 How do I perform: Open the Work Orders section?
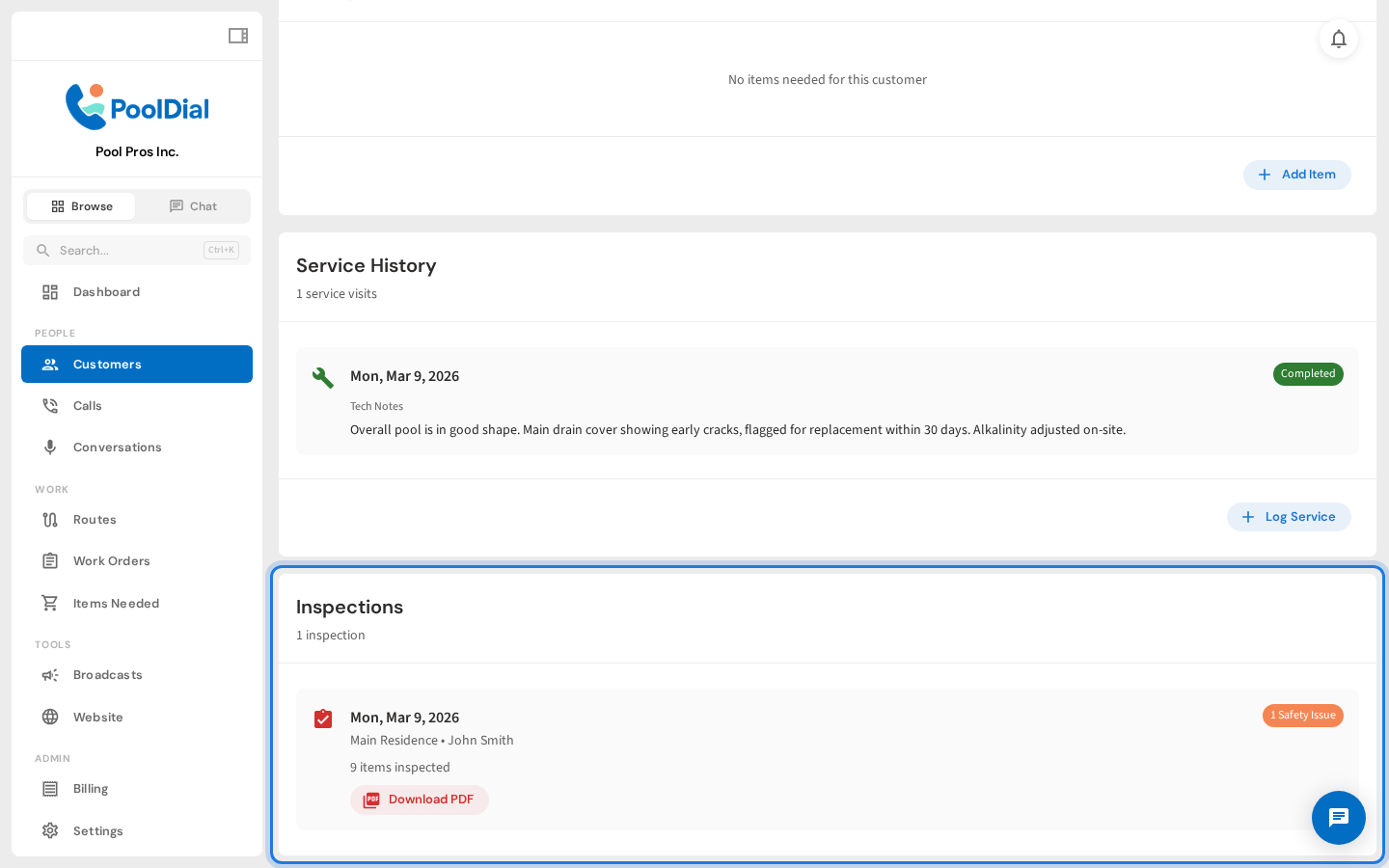point(111,560)
